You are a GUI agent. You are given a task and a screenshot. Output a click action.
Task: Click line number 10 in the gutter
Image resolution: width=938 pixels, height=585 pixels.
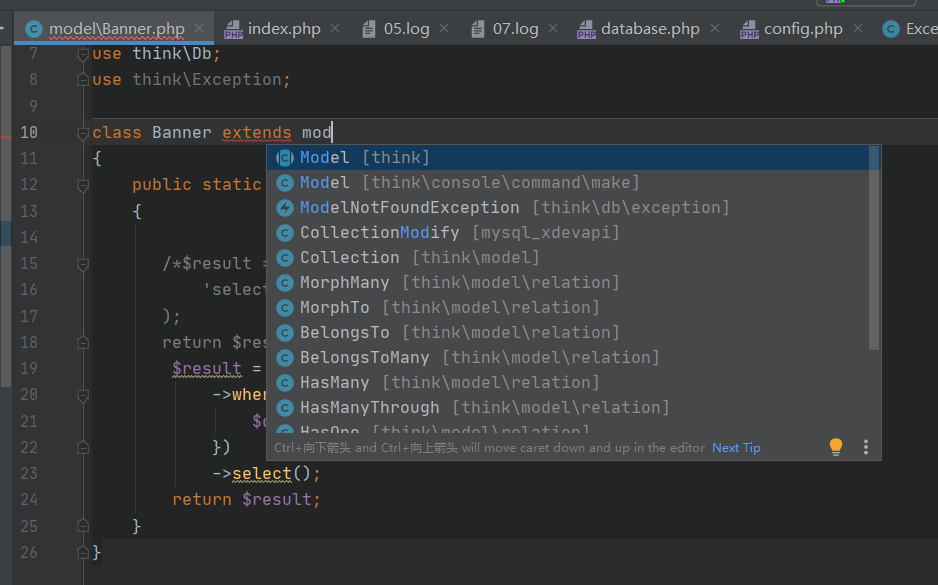[29, 132]
